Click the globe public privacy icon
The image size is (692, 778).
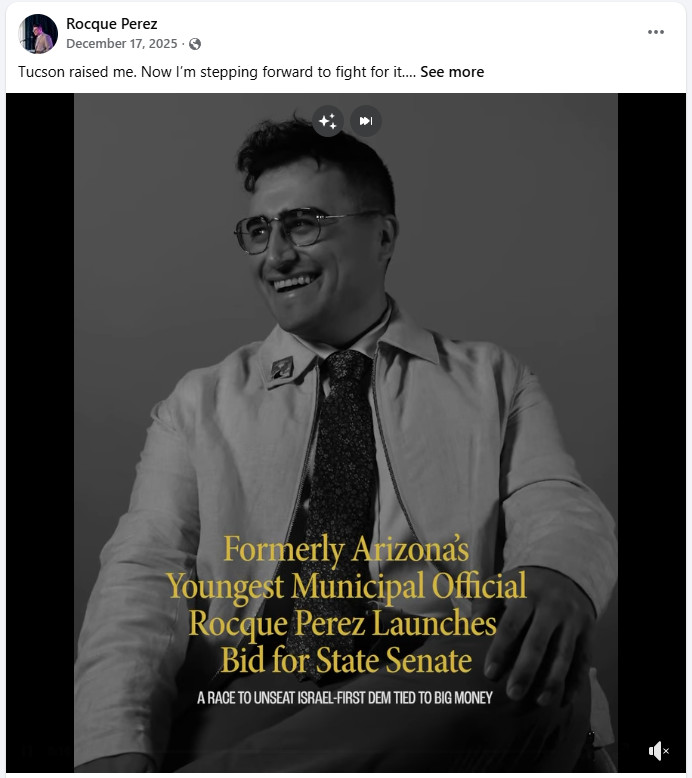[x=195, y=44]
